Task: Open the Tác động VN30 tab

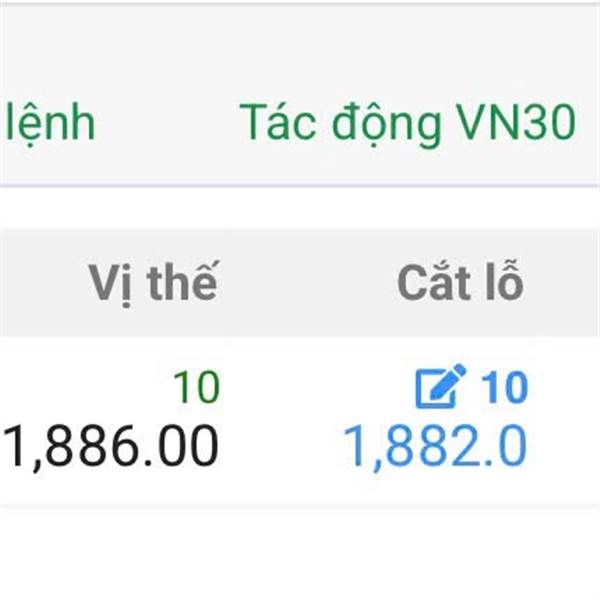Action: pyautogui.click(x=408, y=124)
